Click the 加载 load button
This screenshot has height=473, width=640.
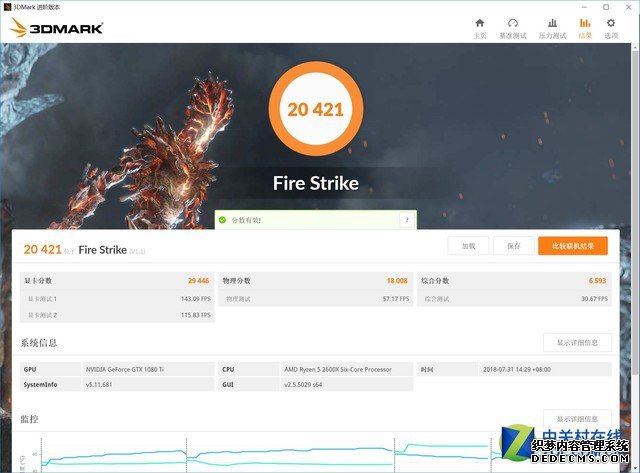[x=468, y=246]
